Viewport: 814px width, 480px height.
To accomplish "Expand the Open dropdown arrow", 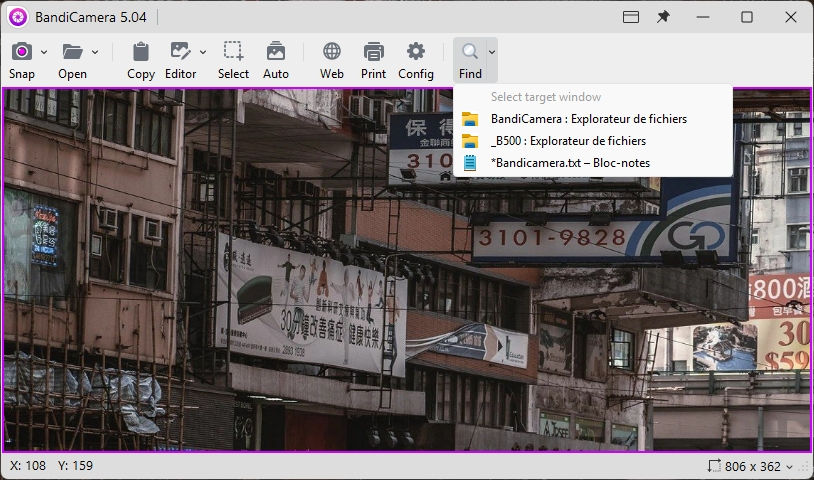I will (95, 52).
